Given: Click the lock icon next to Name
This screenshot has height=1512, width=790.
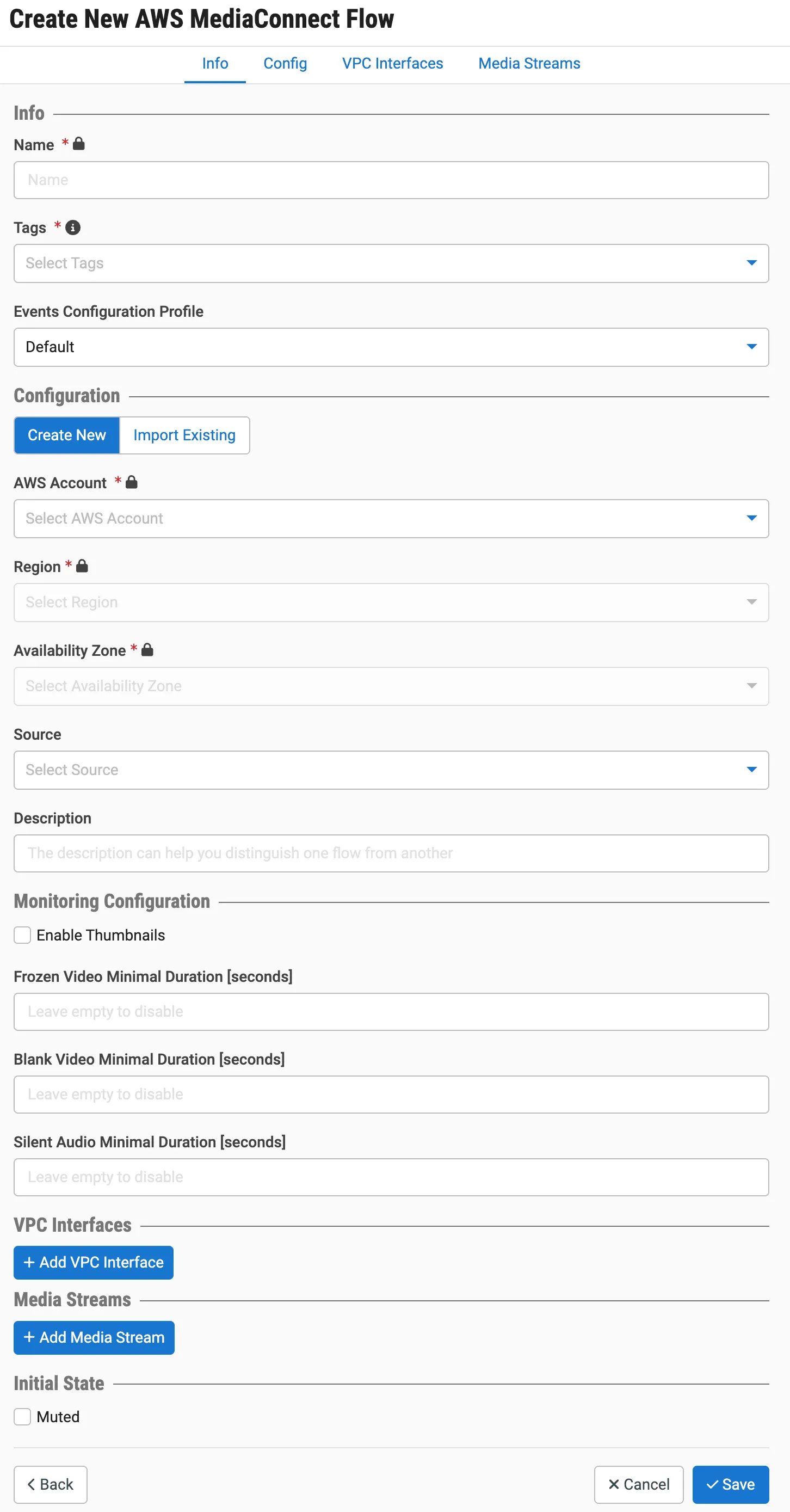Looking at the screenshot, I should 79,144.
